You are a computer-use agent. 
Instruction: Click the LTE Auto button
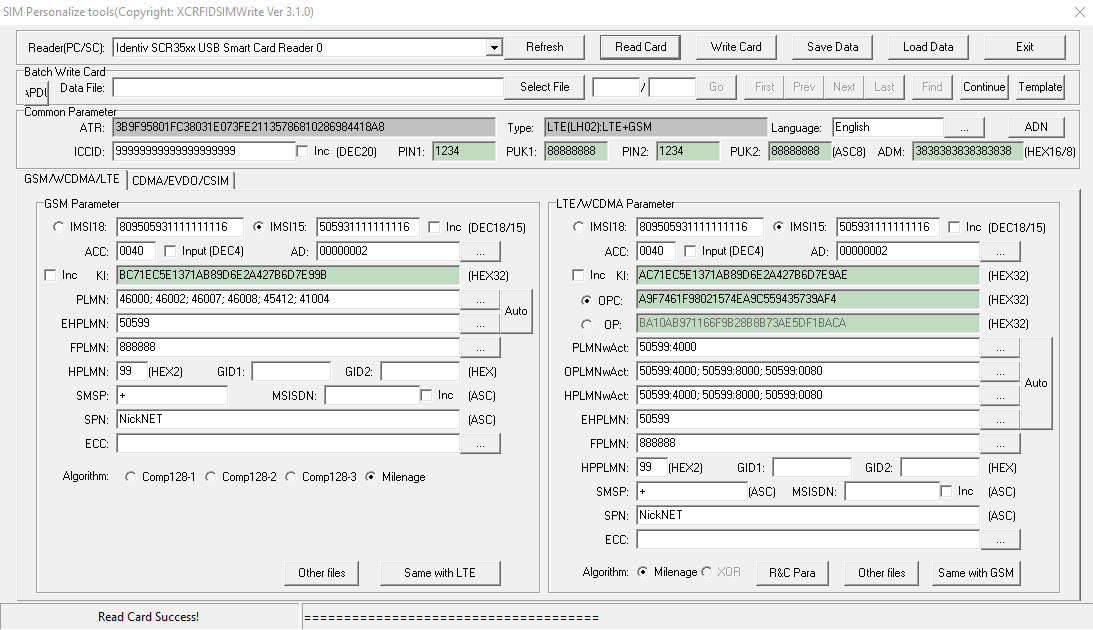coord(1036,383)
